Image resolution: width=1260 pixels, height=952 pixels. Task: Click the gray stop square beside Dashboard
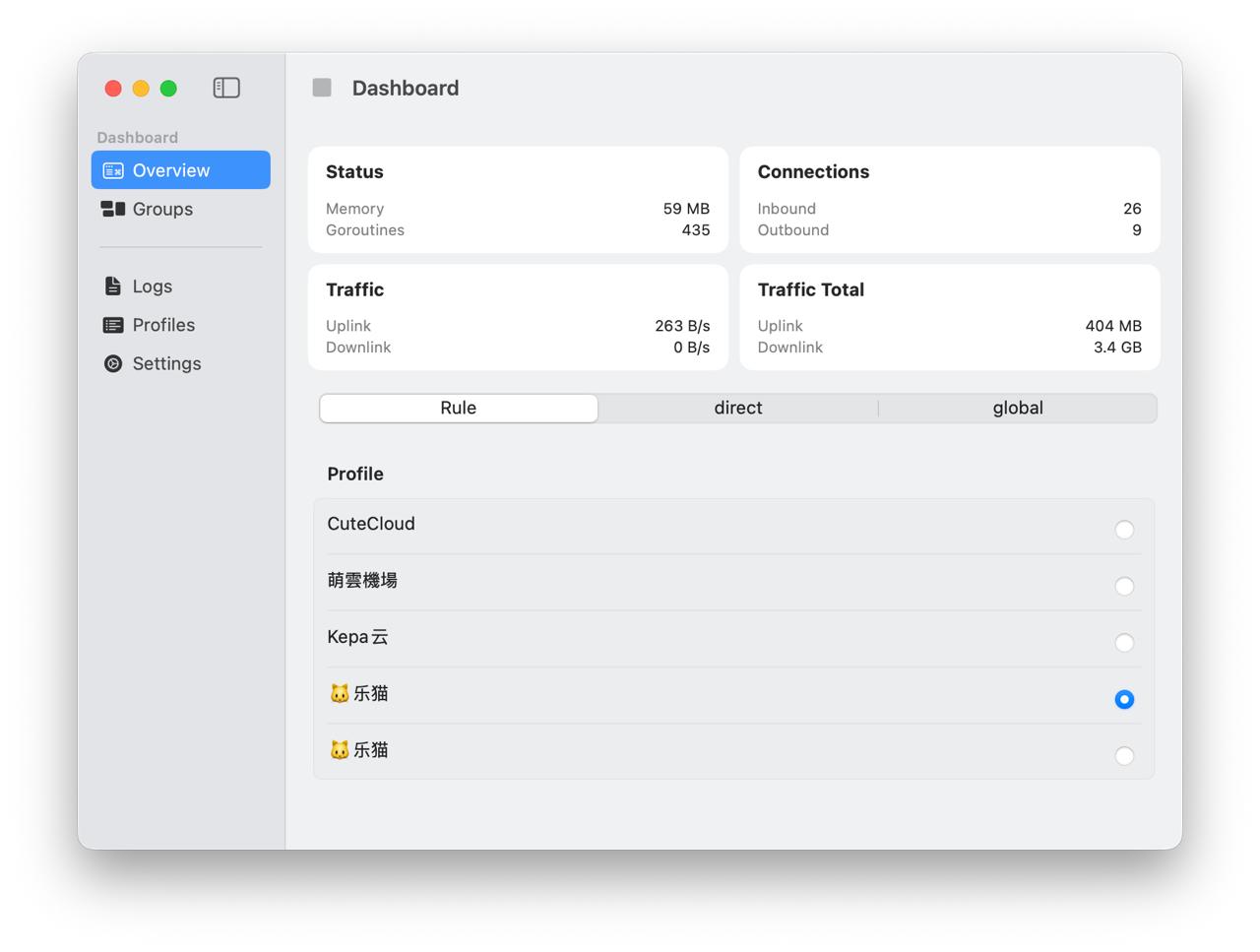pyautogui.click(x=322, y=88)
